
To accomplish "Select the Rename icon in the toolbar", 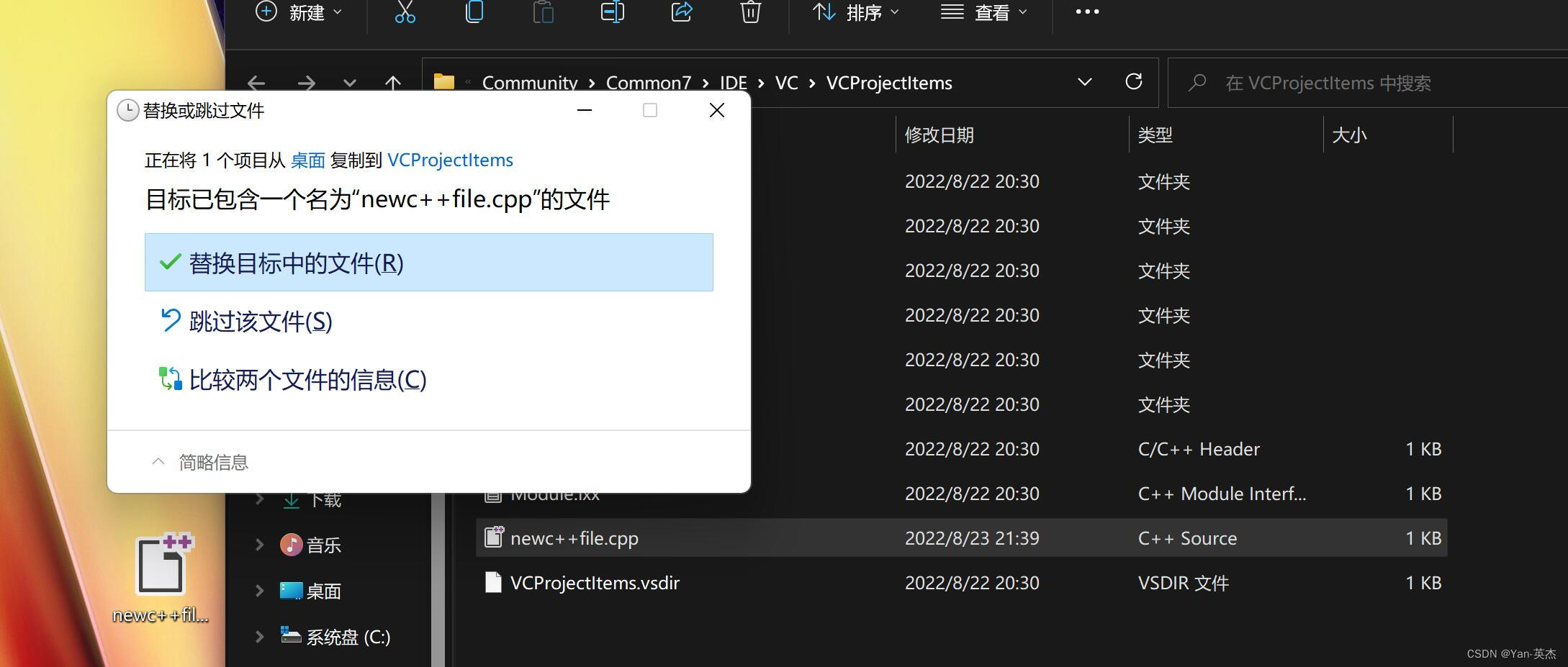I will point(612,12).
